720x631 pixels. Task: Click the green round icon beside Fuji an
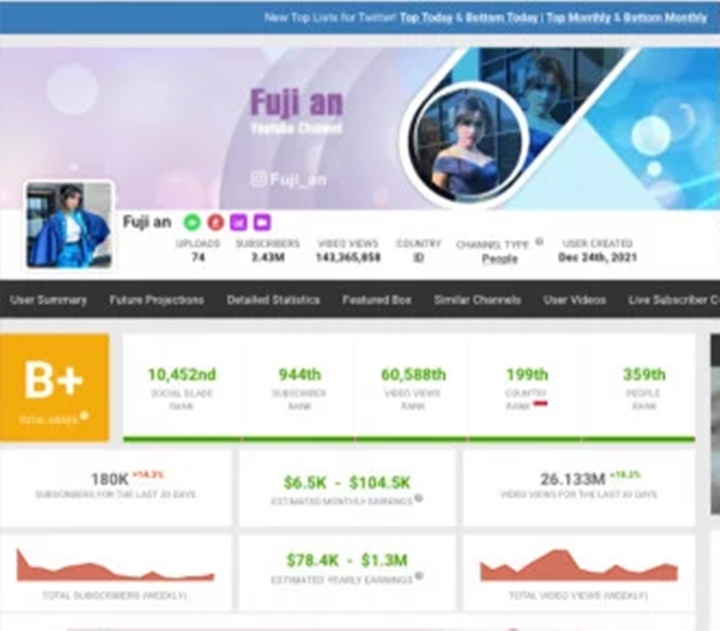coord(192,223)
